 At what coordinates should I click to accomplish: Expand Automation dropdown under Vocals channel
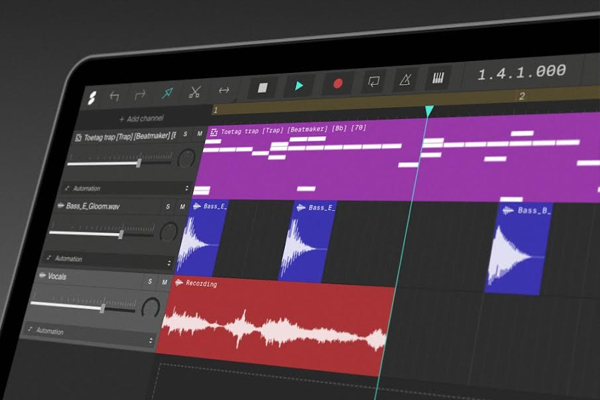point(90,331)
